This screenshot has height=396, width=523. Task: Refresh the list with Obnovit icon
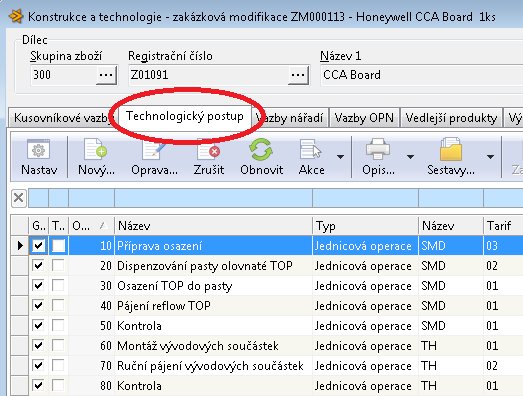[261, 149]
